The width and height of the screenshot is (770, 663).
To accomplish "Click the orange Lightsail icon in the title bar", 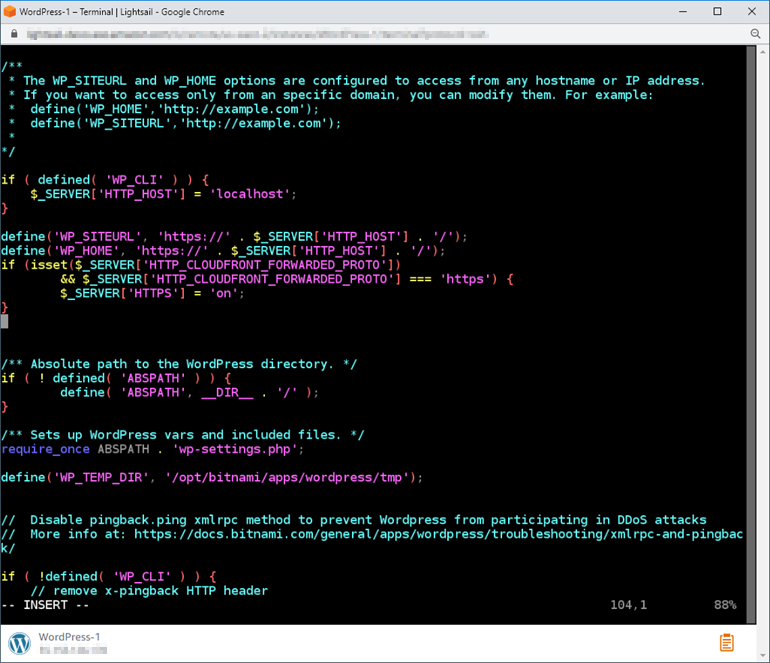I will pyautogui.click(x=9, y=11).
